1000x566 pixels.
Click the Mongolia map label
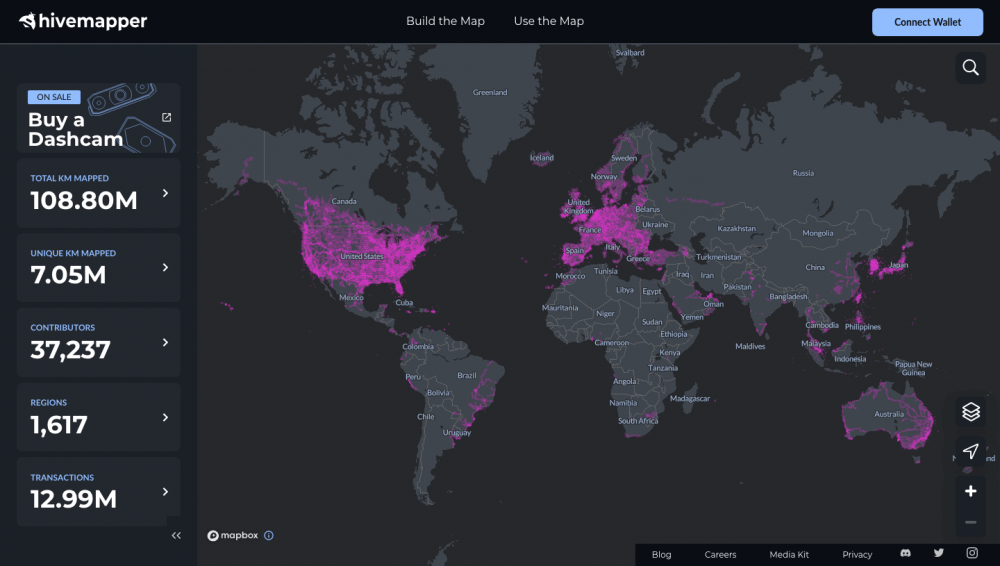[818, 233]
